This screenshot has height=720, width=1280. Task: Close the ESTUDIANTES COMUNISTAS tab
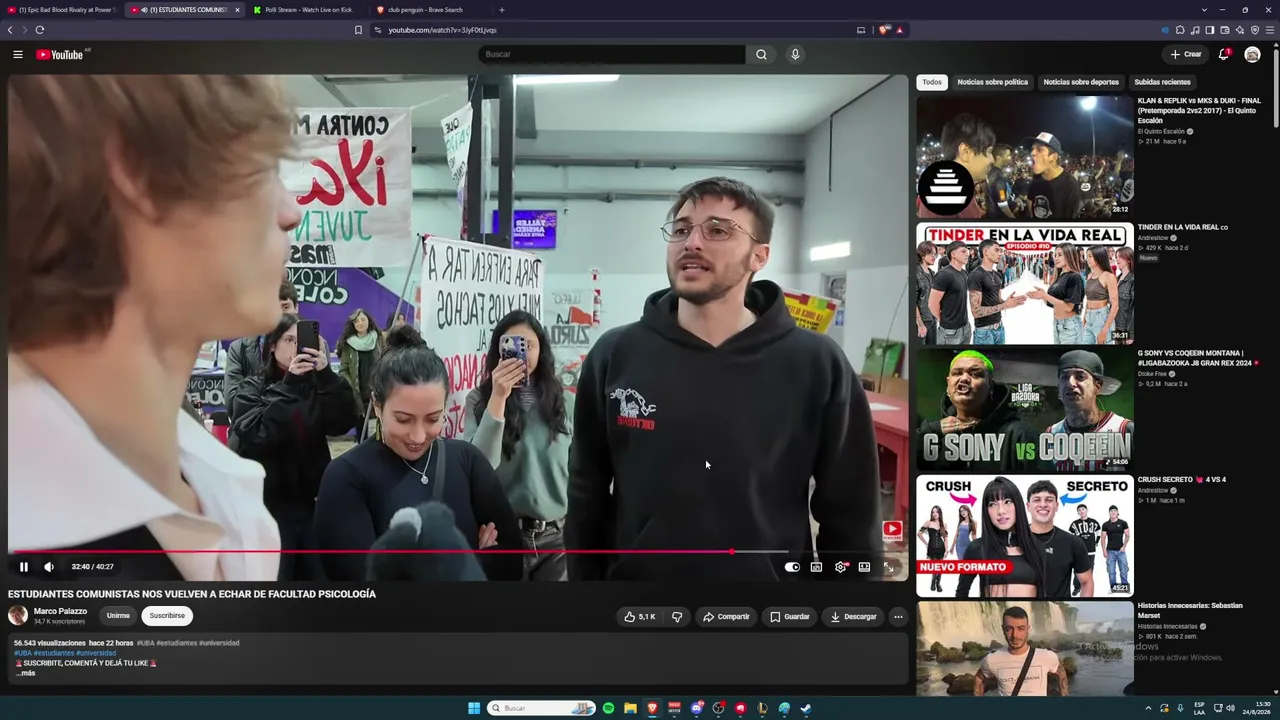pos(237,10)
